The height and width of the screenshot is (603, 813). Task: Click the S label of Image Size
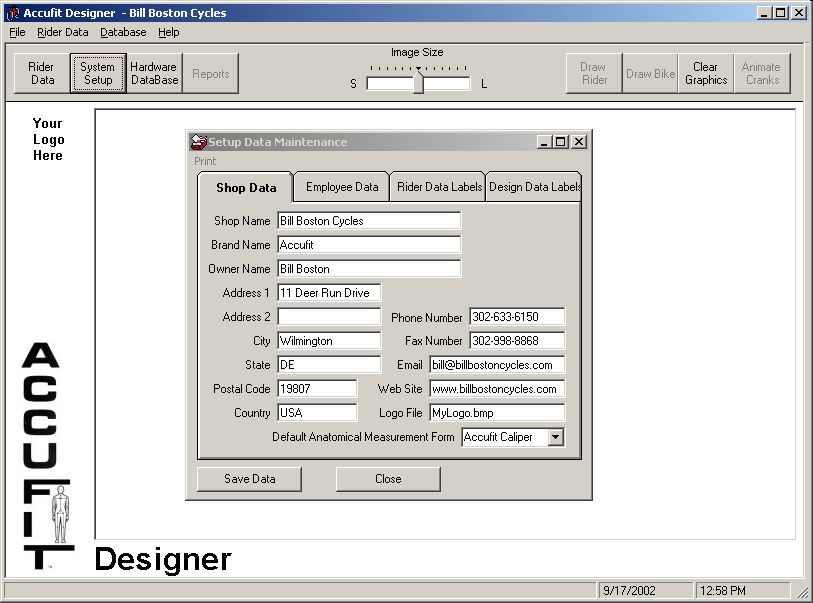353,84
